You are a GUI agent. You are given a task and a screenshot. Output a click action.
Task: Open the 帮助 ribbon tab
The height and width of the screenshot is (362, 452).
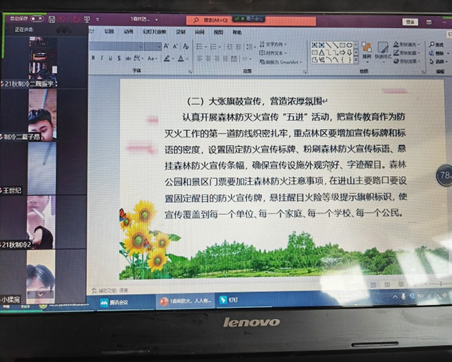pos(237,32)
